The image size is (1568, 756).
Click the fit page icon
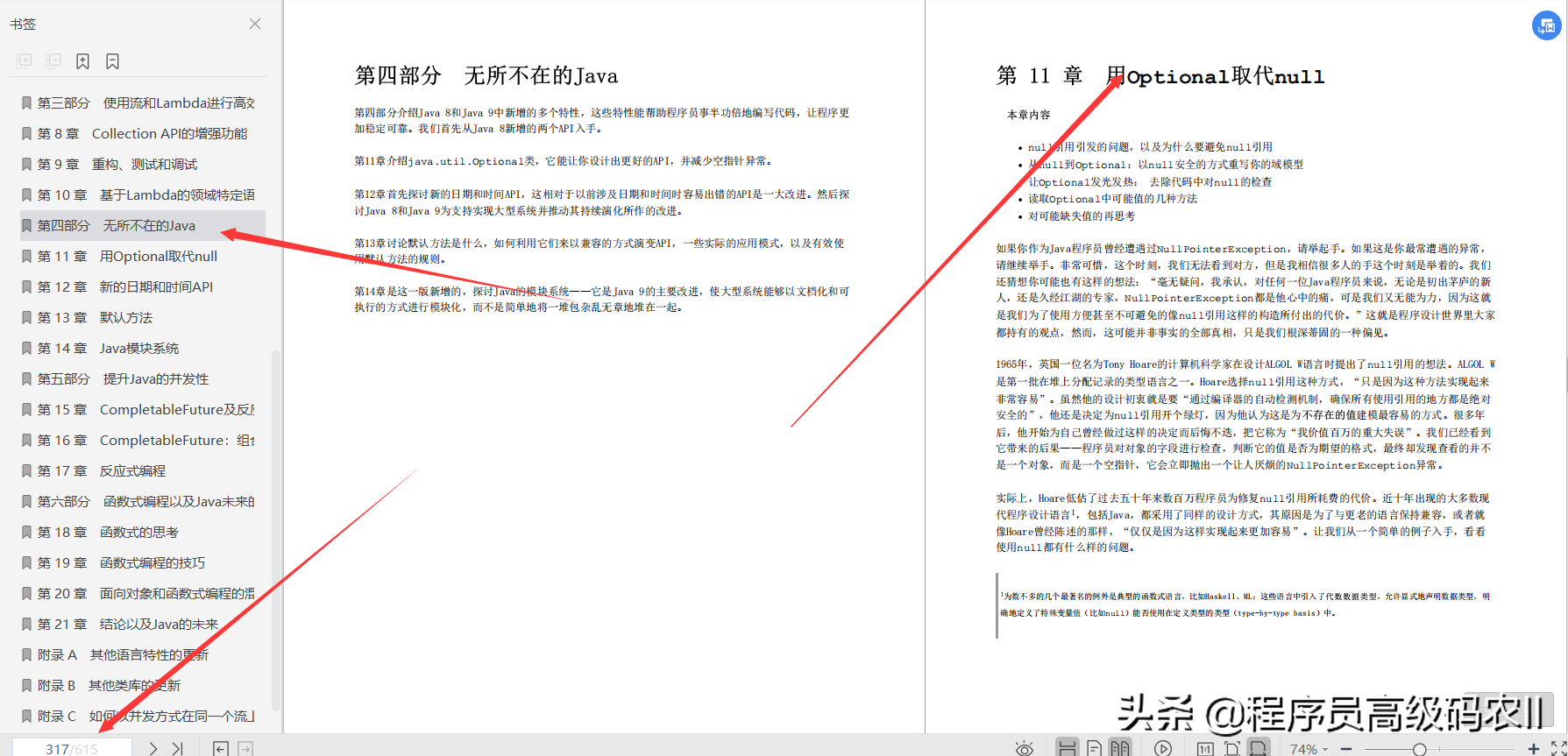coord(1231,748)
